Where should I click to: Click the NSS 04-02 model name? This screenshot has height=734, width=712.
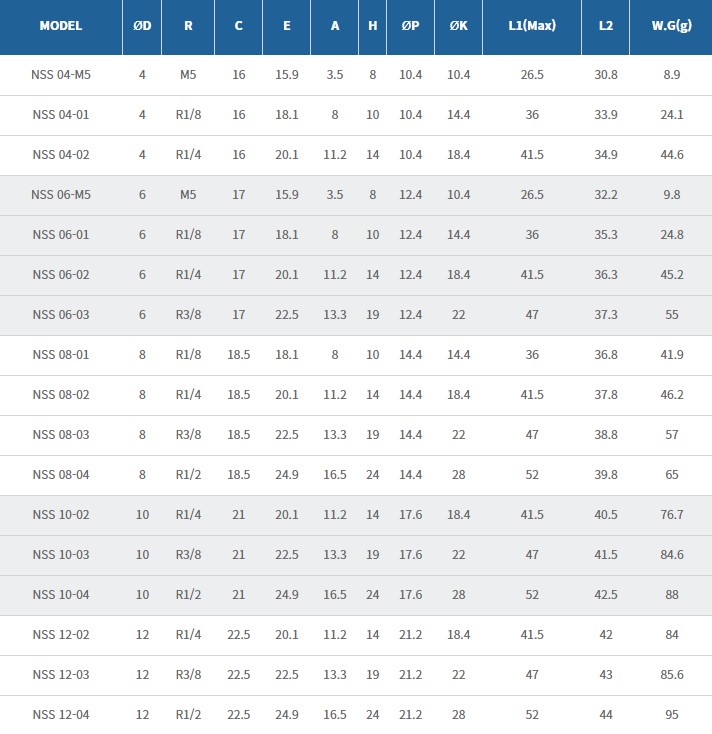[61, 155]
